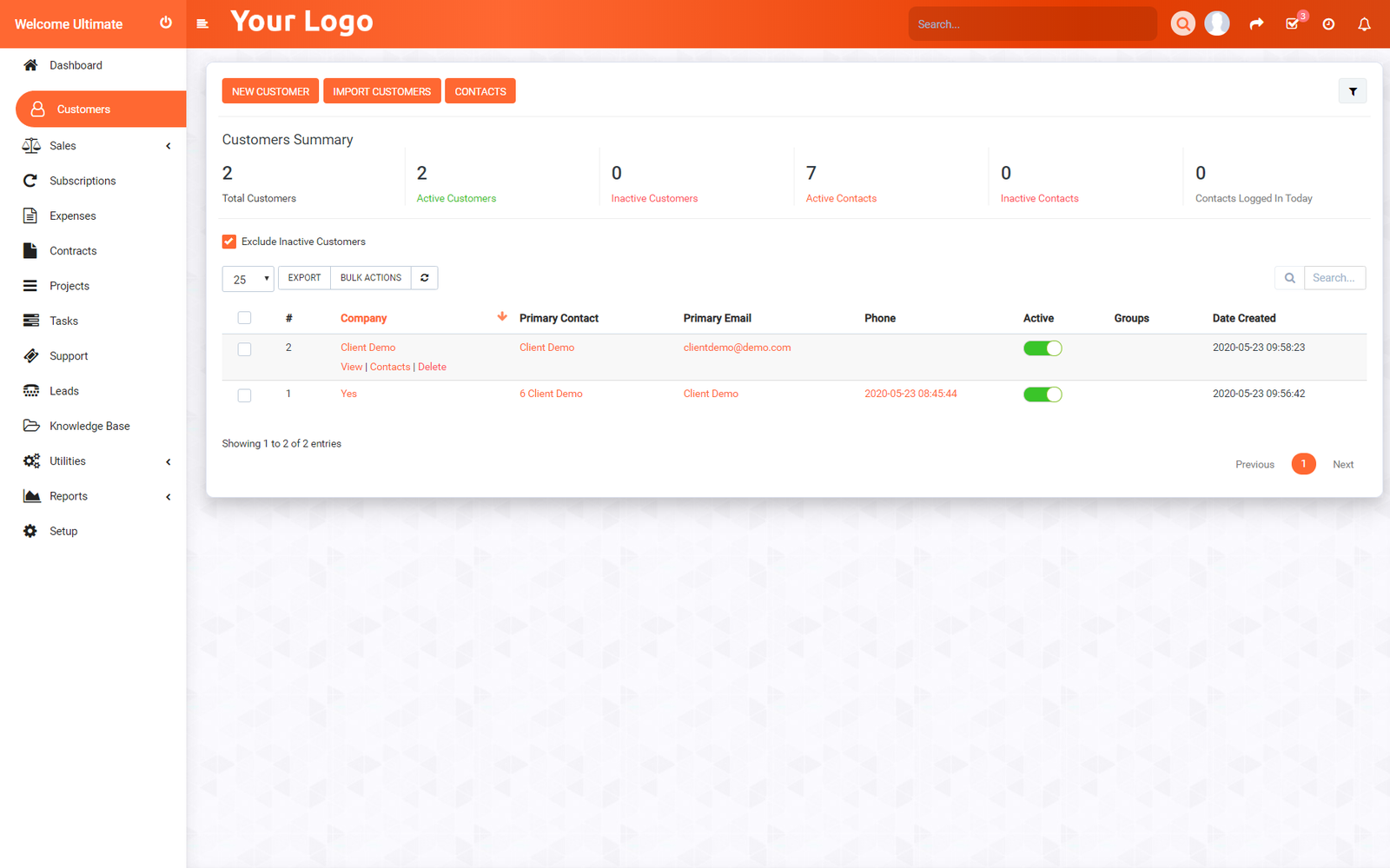Toggle Active switch for Client Demo row
Screen dimensions: 1390x868
coord(1042,348)
